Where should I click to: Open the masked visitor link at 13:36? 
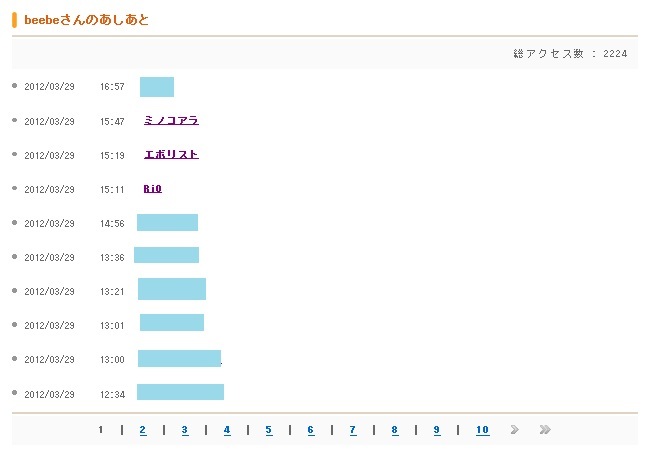(x=167, y=256)
